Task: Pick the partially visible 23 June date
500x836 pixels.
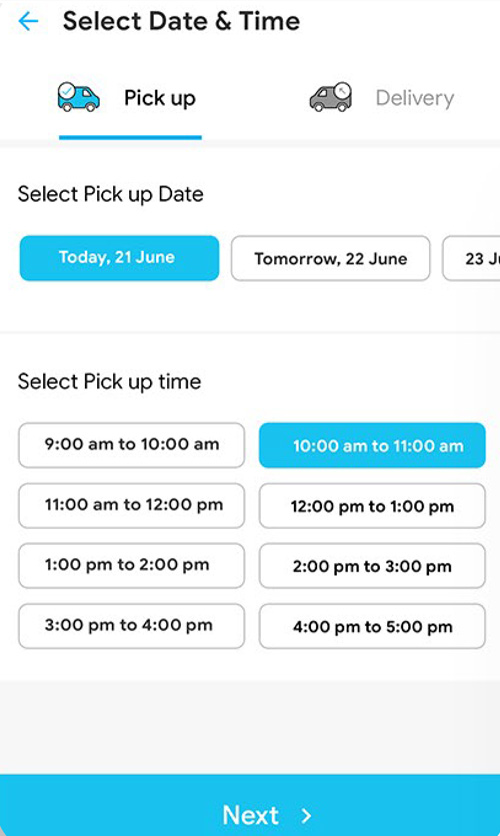Action: click(471, 258)
